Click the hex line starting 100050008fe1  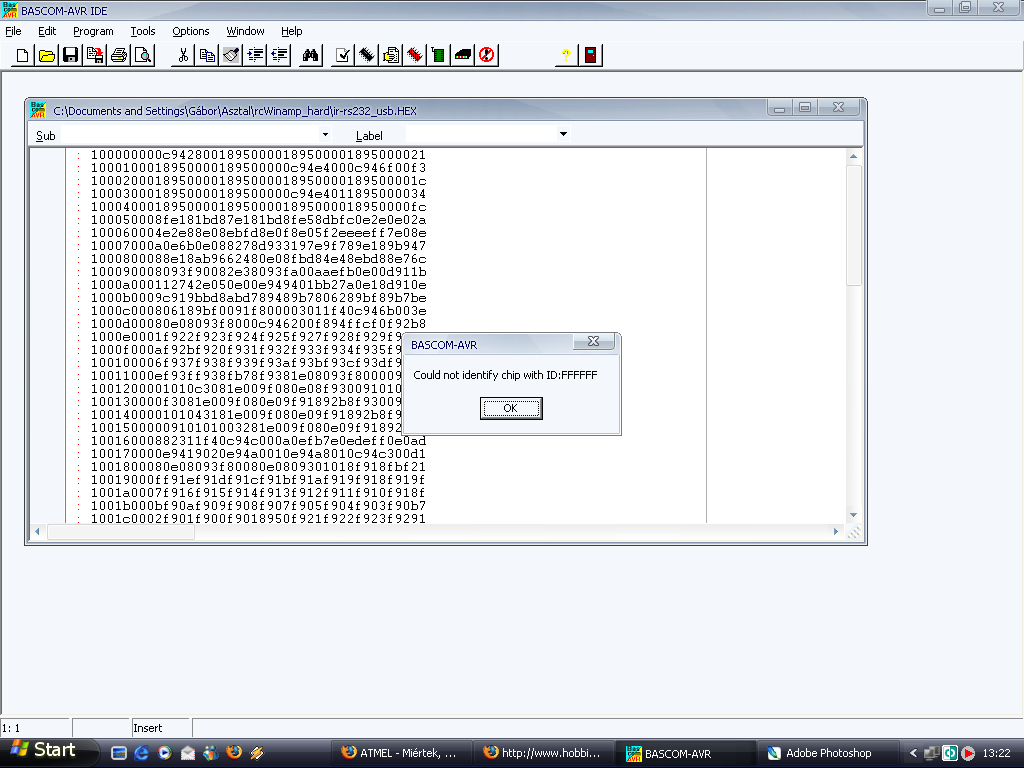tap(258, 220)
